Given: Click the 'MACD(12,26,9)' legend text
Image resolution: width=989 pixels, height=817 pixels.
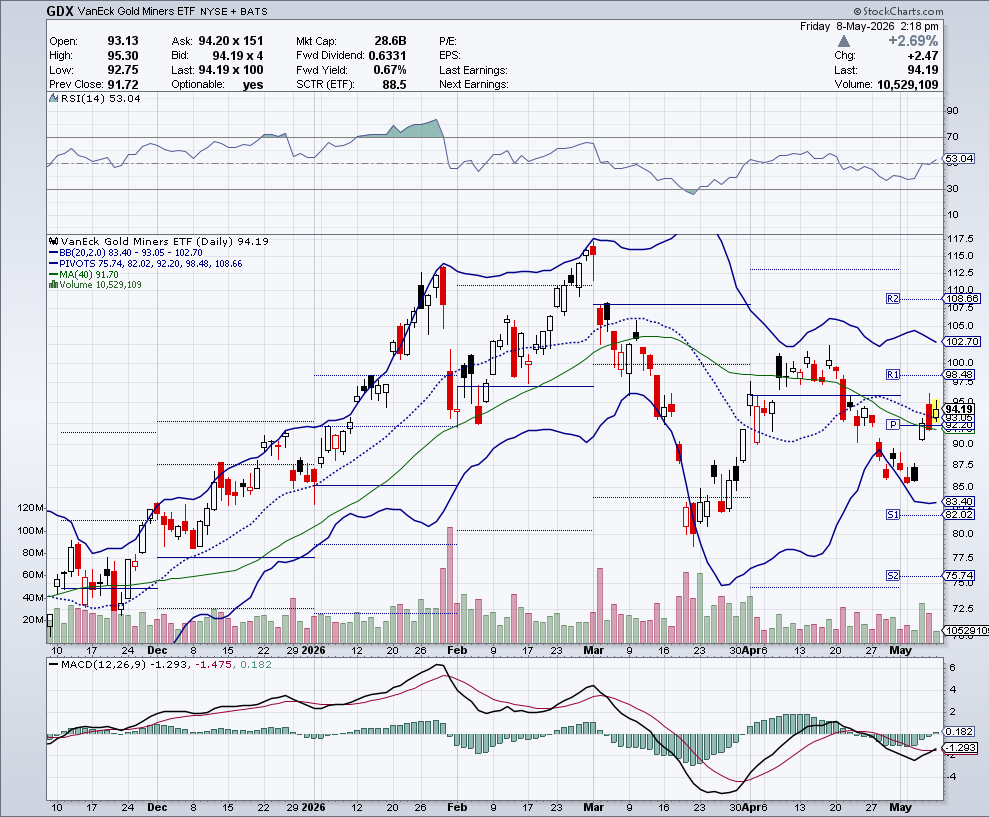Looking at the screenshot, I should [x=103, y=664].
